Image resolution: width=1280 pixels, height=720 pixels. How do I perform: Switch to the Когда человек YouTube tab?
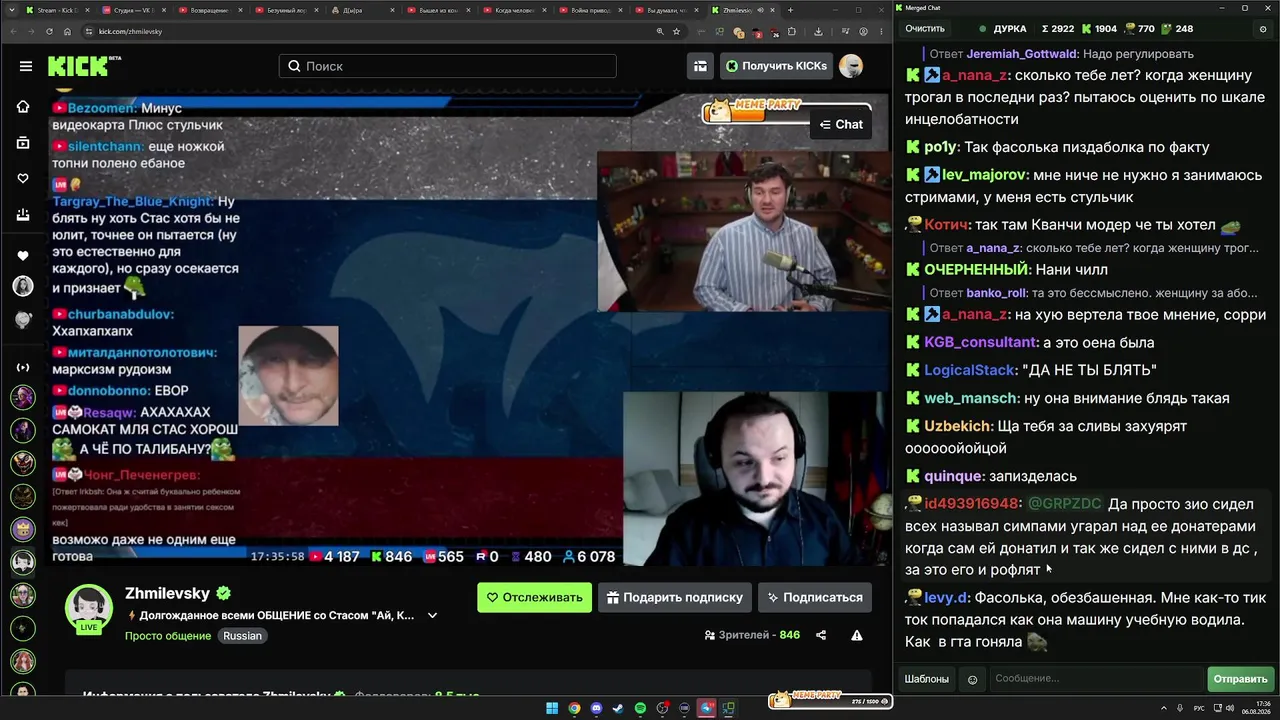(x=514, y=10)
